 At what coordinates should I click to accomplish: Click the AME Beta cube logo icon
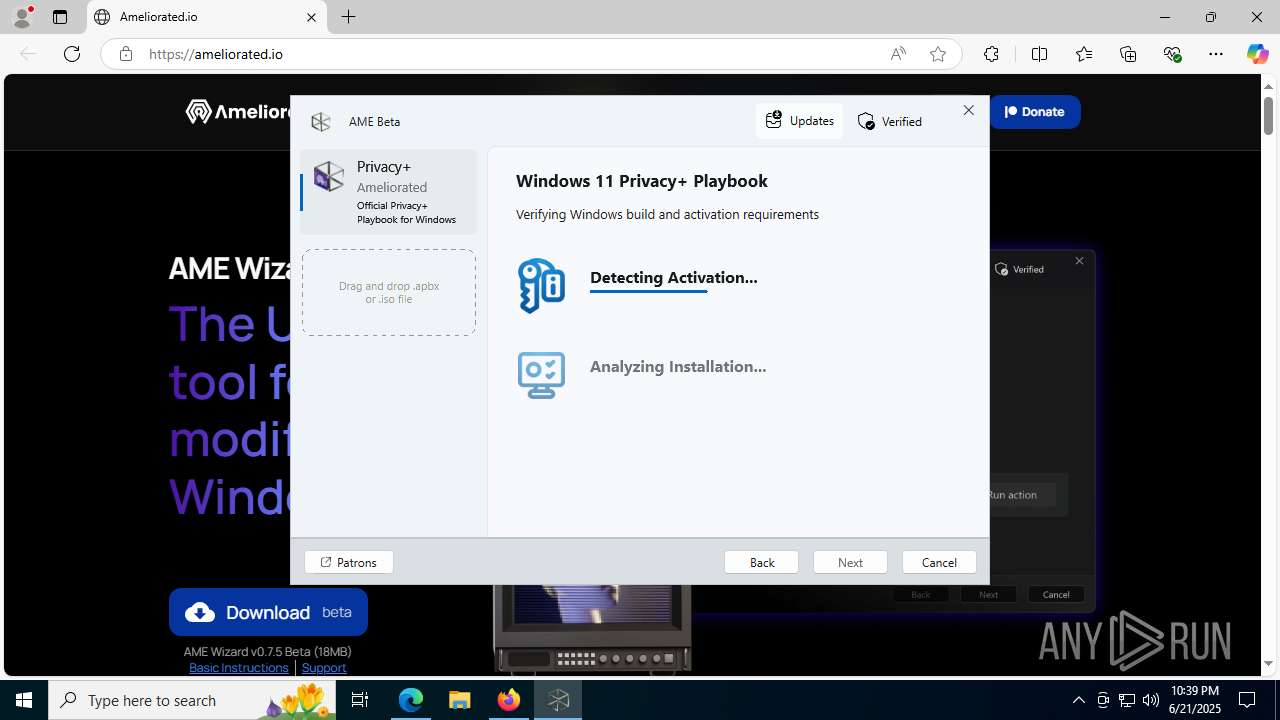point(321,122)
